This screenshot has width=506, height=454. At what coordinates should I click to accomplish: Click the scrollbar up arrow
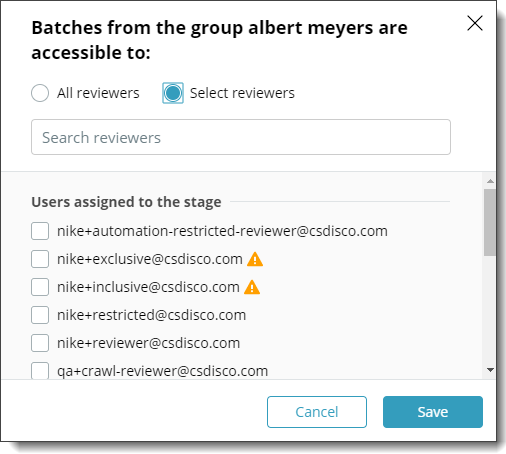click(490, 181)
